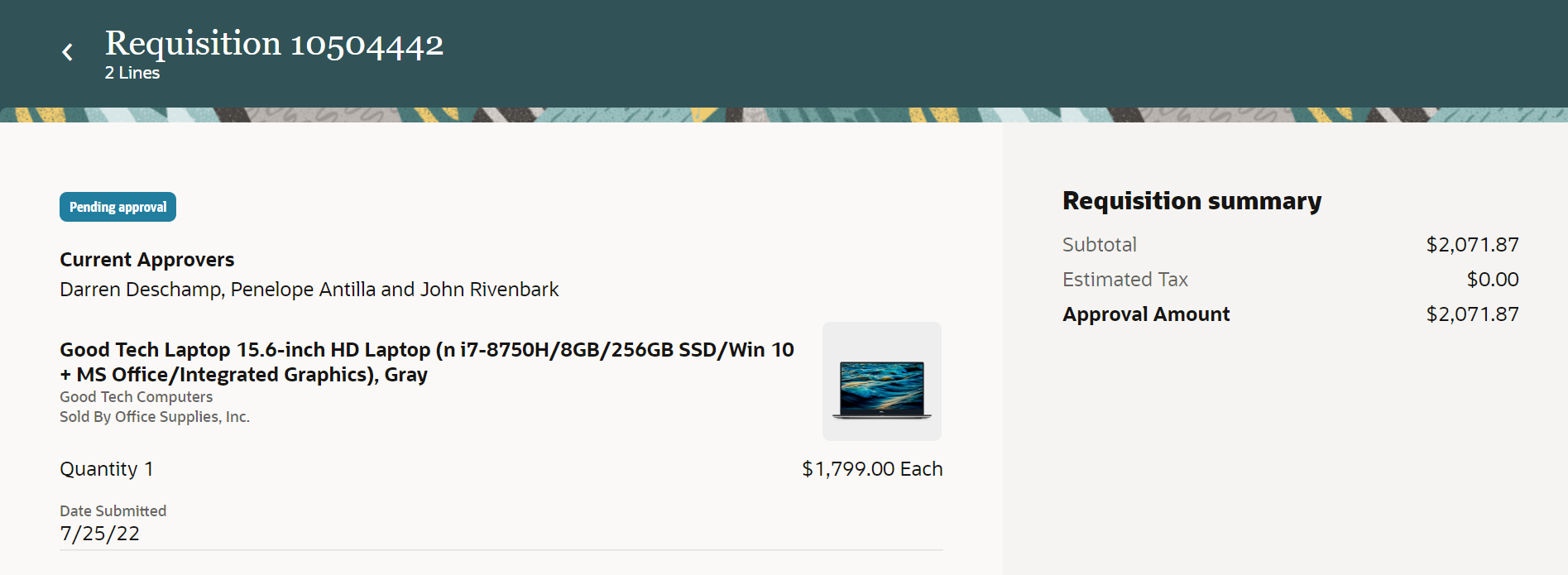1568x575 pixels.
Task: Select the 2 Lines subtitle
Action: point(132,73)
